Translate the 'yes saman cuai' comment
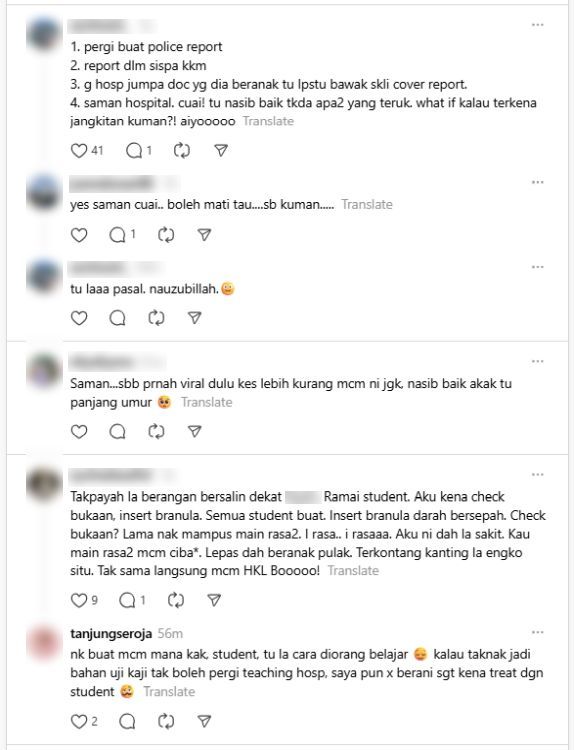574x750 pixels. [367, 205]
